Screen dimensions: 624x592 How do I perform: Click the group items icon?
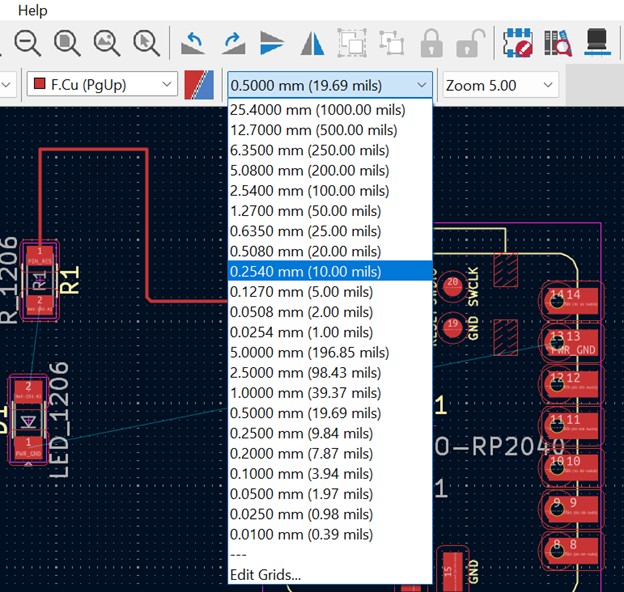tap(352, 42)
